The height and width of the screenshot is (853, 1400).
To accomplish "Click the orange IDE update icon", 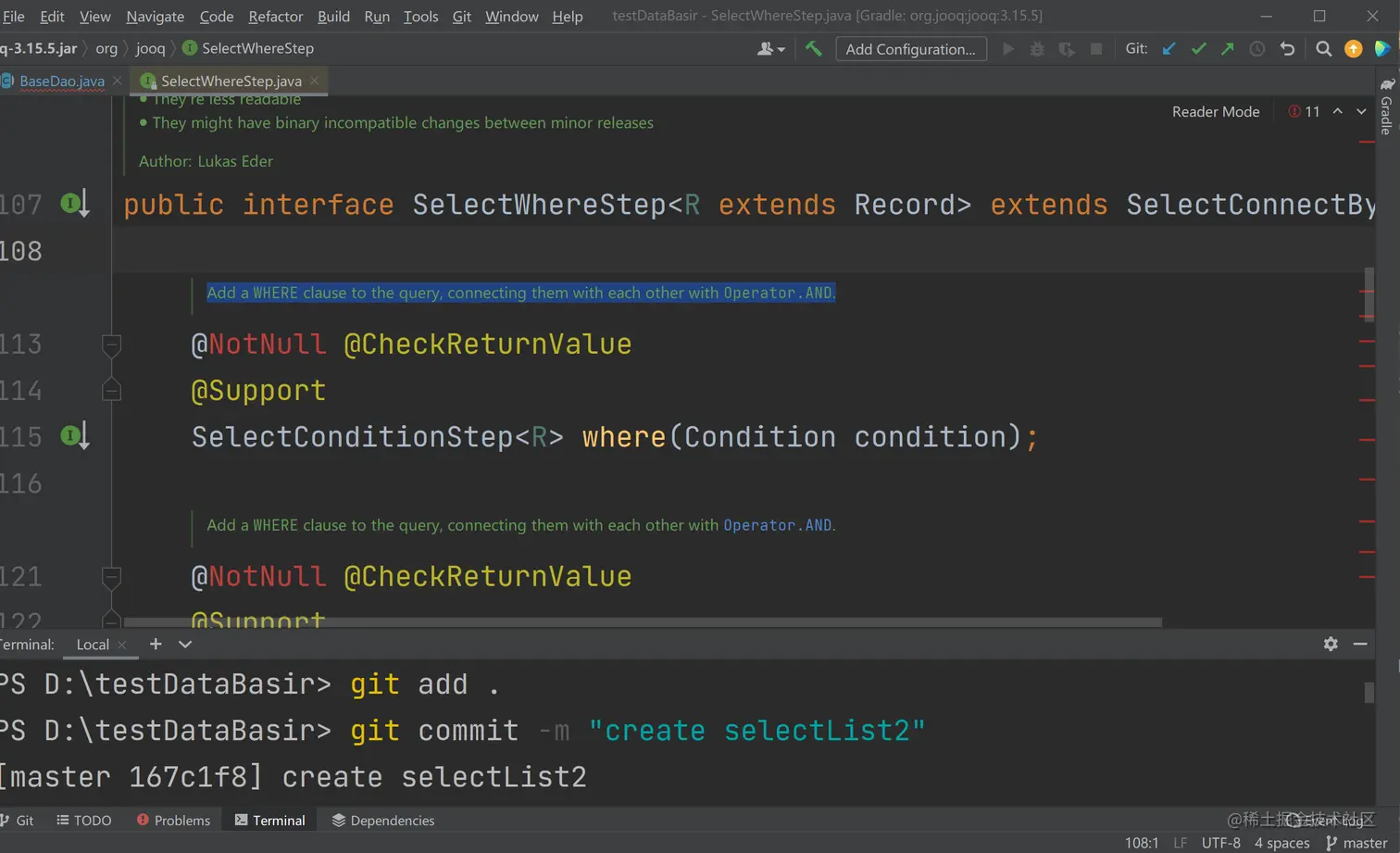I will click(x=1353, y=49).
